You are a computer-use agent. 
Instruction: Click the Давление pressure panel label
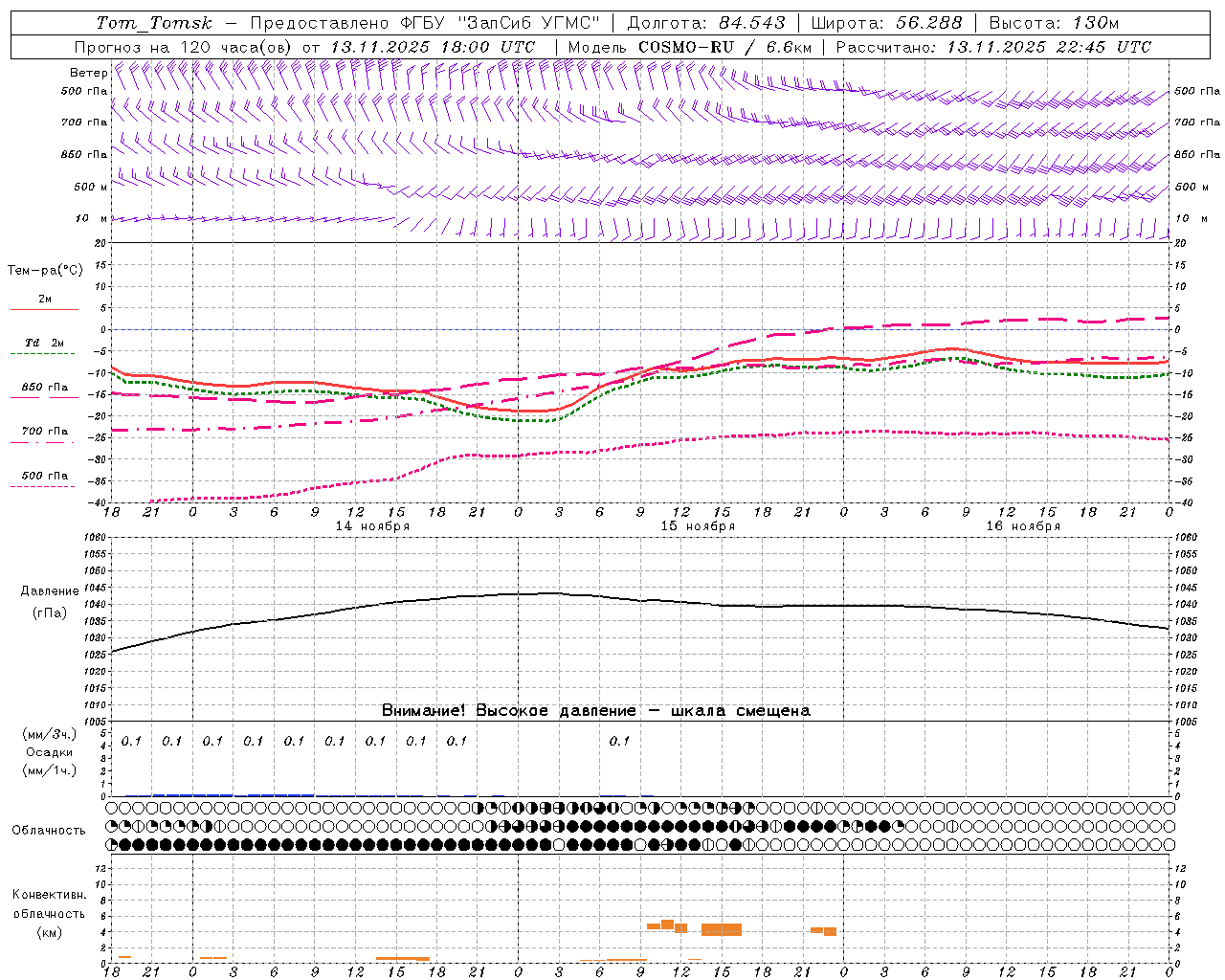click(x=50, y=591)
